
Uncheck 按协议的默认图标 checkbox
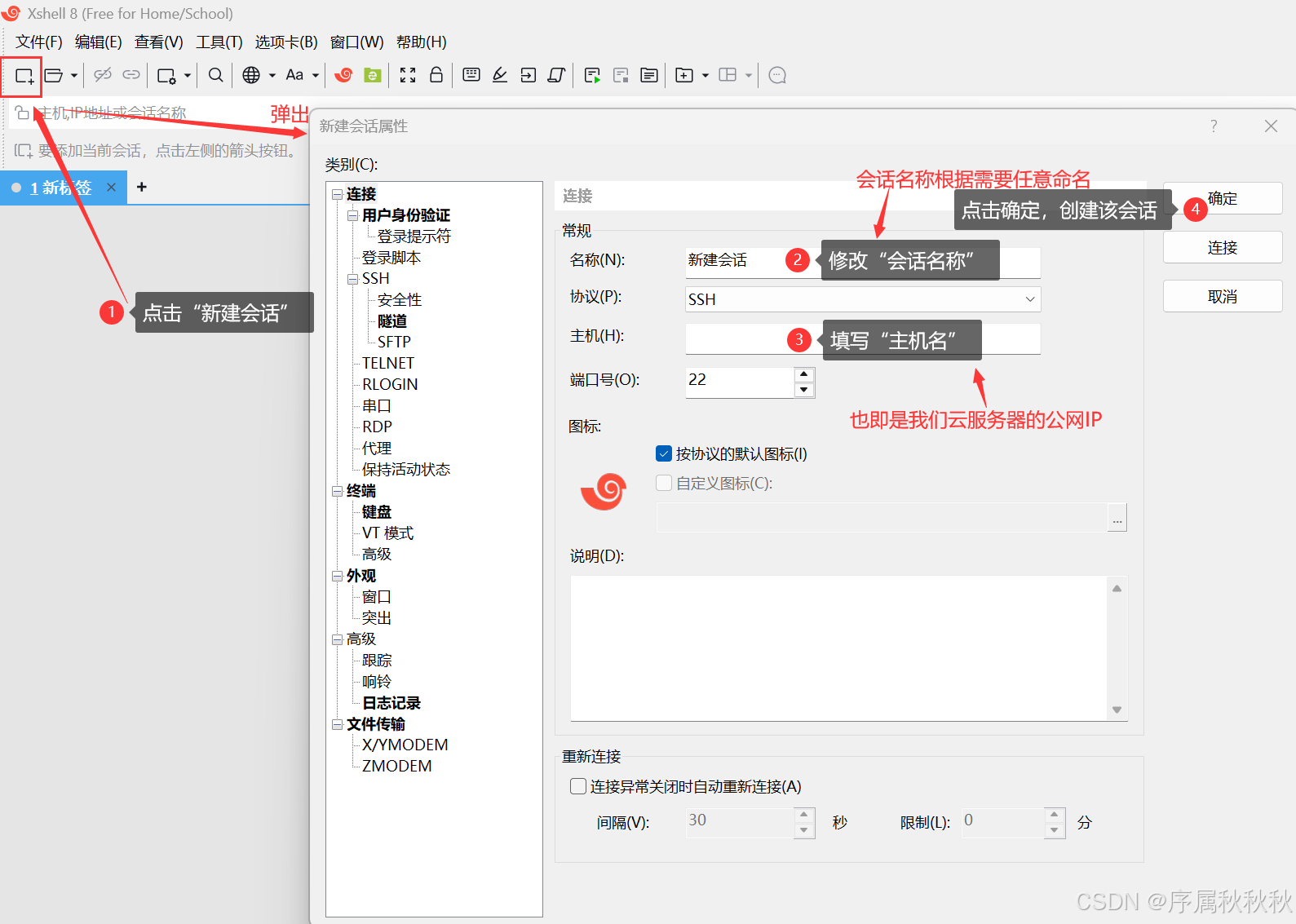tap(664, 453)
